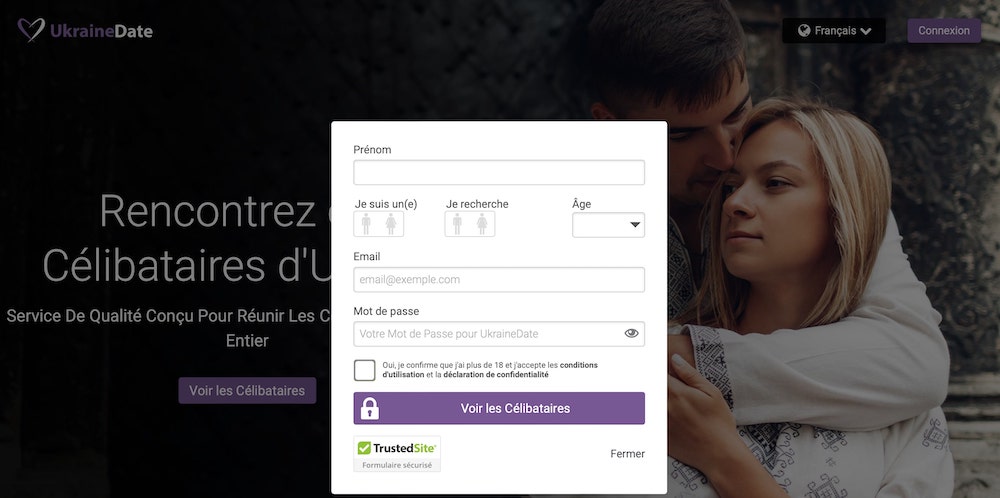The height and width of the screenshot is (498, 1000).
Task: Focus the Prénom text field
Action: point(499,173)
